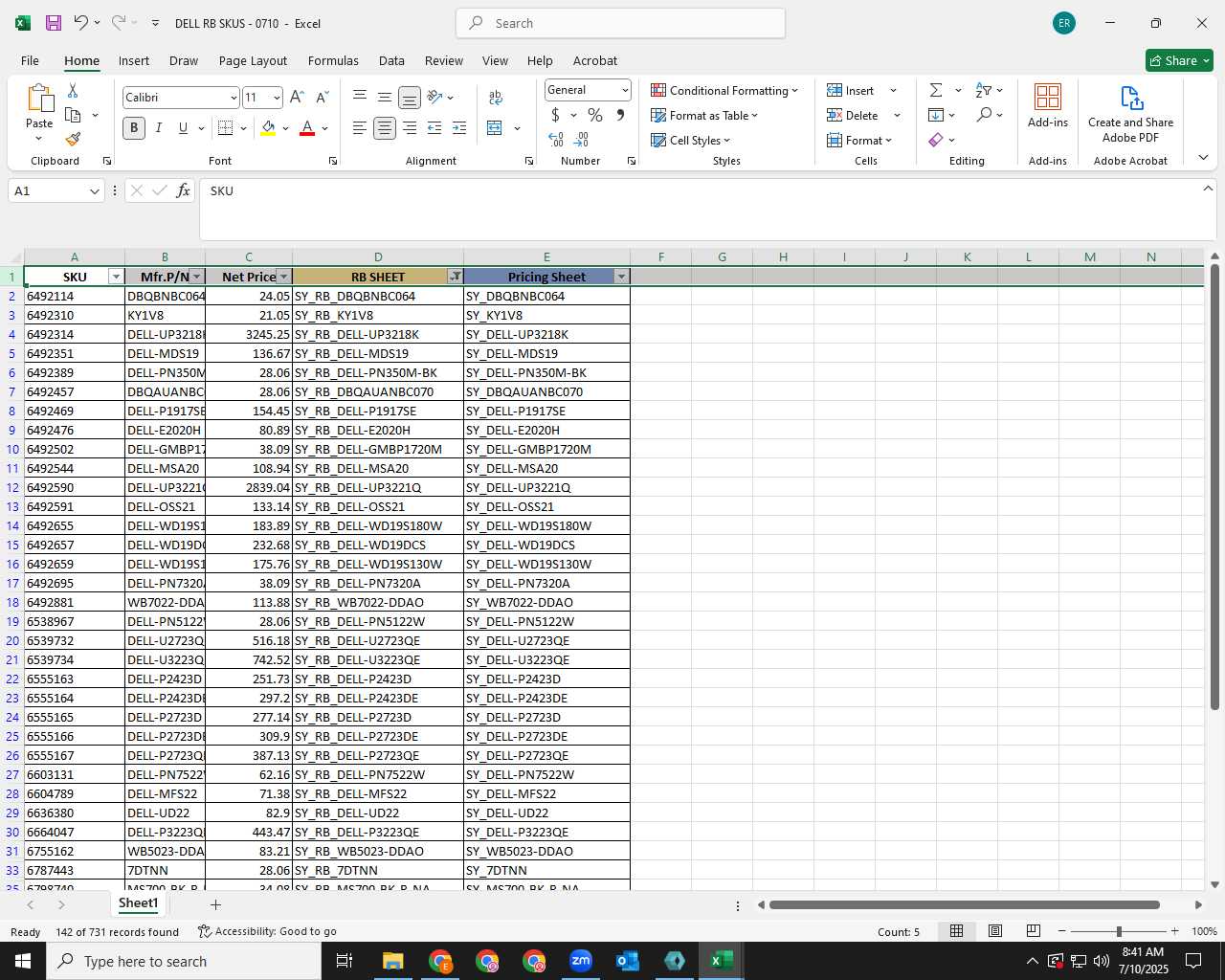
Task: Click the yellow Fill Color swatch
Action: point(268,128)
